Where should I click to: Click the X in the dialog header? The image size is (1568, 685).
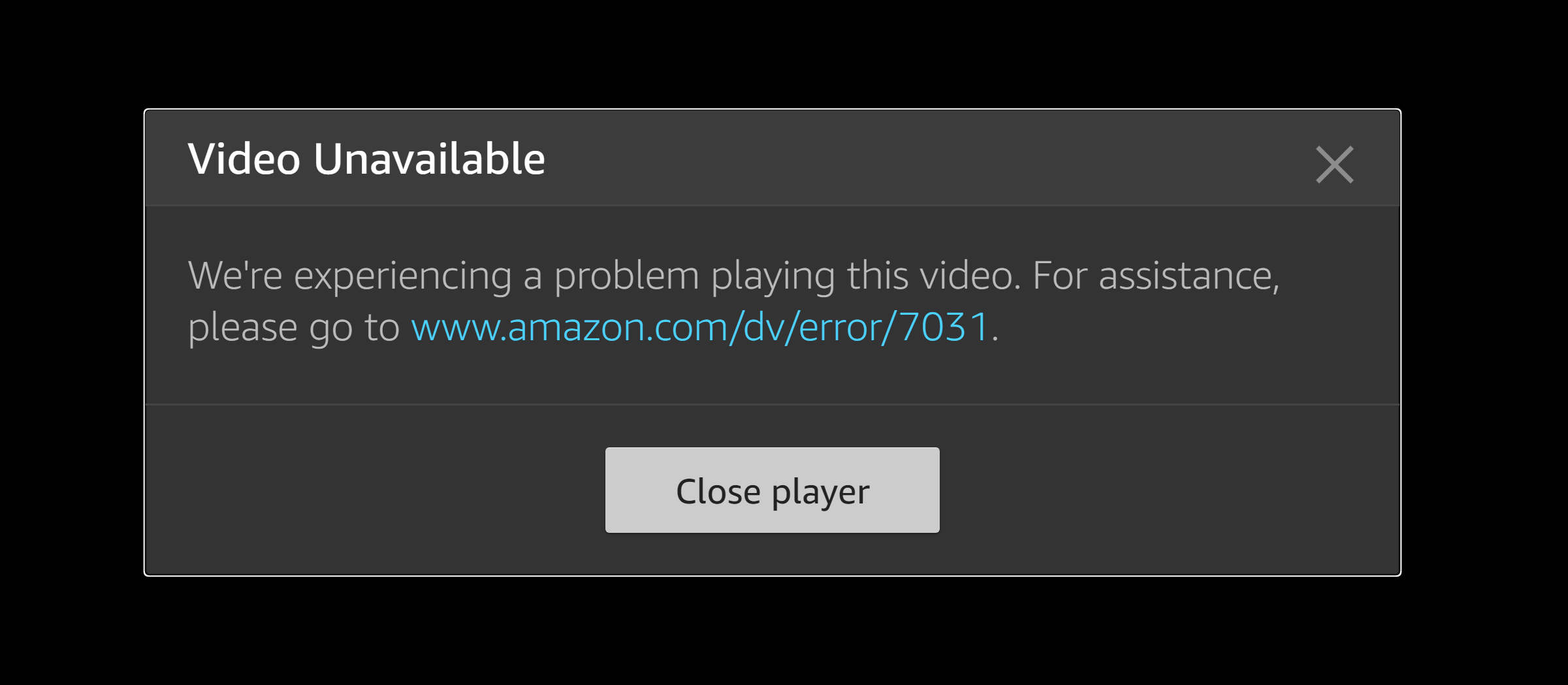(x=1334, y=165)
